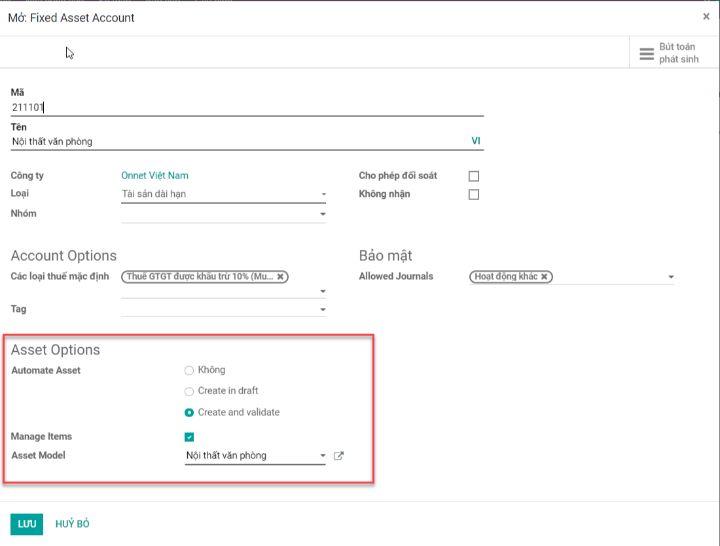Image resolution: width=720 pixels, height=546 pixels.
Task: Expand the Nhóm group dropdown
Action: click(x=323, y=214)
